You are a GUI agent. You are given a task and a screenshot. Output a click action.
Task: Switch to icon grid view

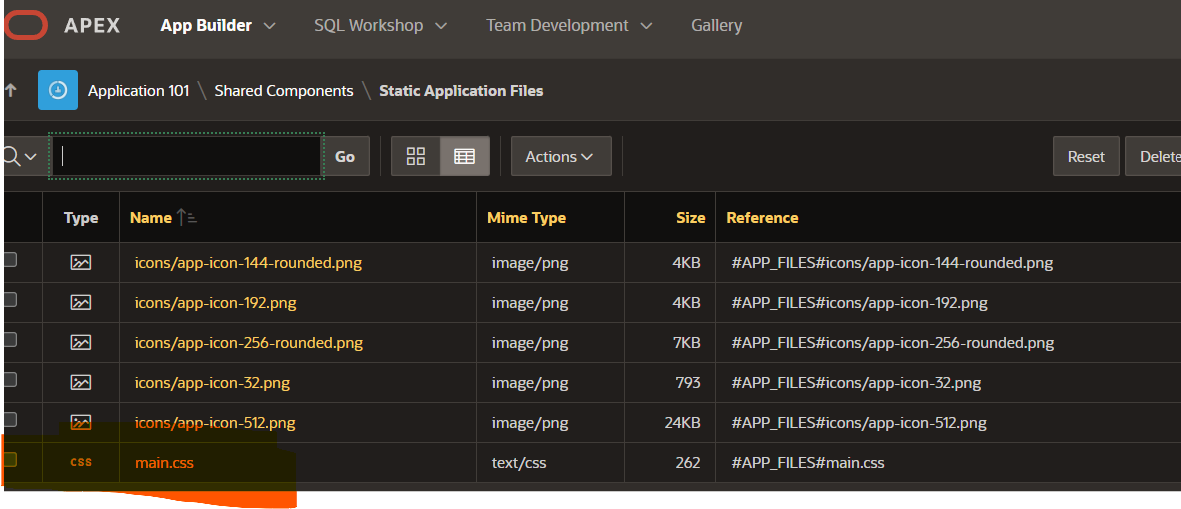[x=416, y=156]
